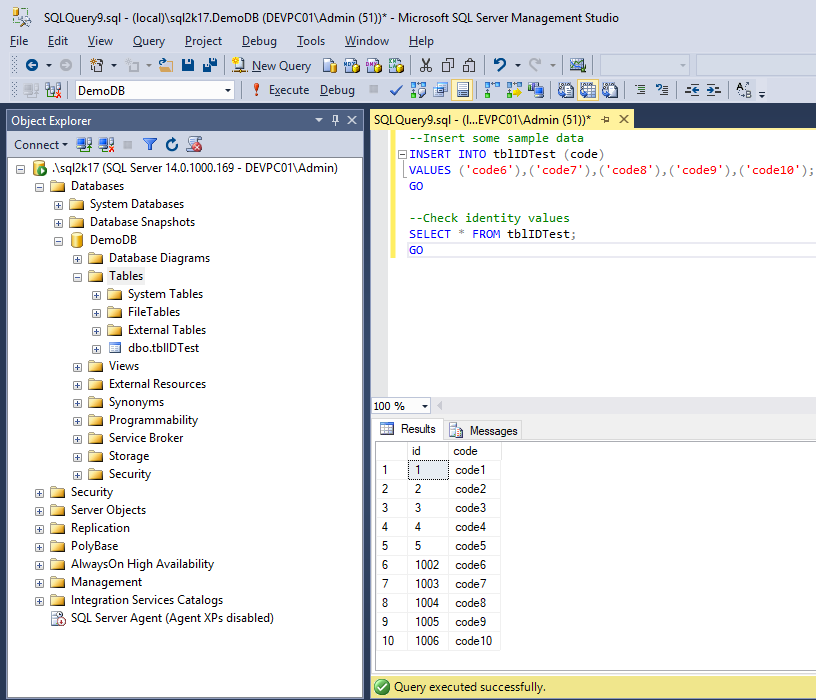Click the New Project toolbar icon
The width and height of the screenshot is (816, 700).
click(x=96, y=65)
